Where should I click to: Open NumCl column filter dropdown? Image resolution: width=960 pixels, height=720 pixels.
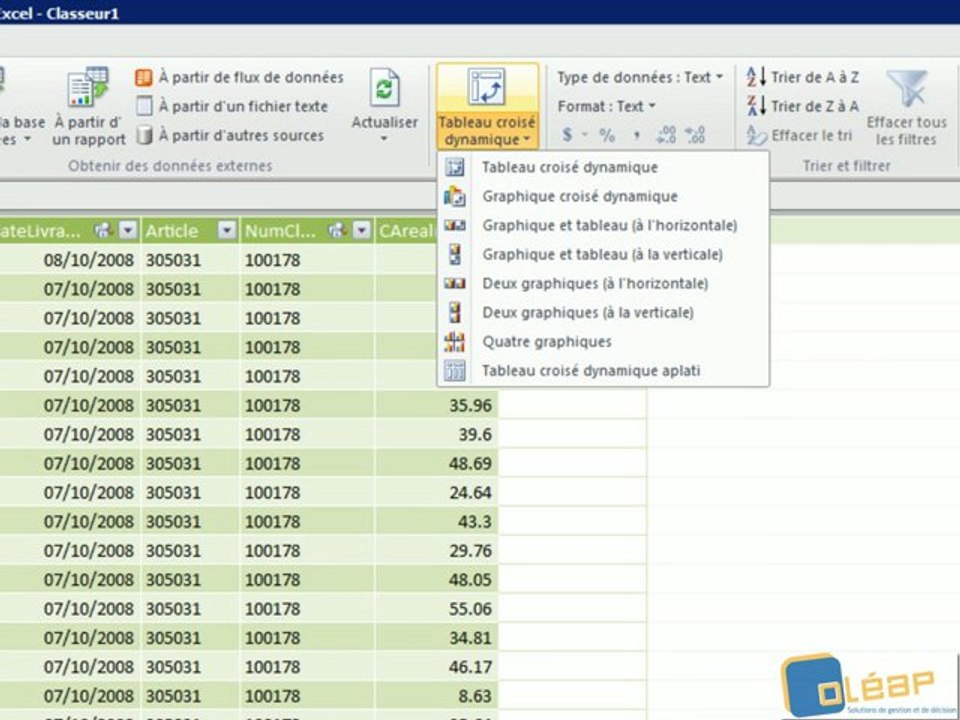point(362,231)
